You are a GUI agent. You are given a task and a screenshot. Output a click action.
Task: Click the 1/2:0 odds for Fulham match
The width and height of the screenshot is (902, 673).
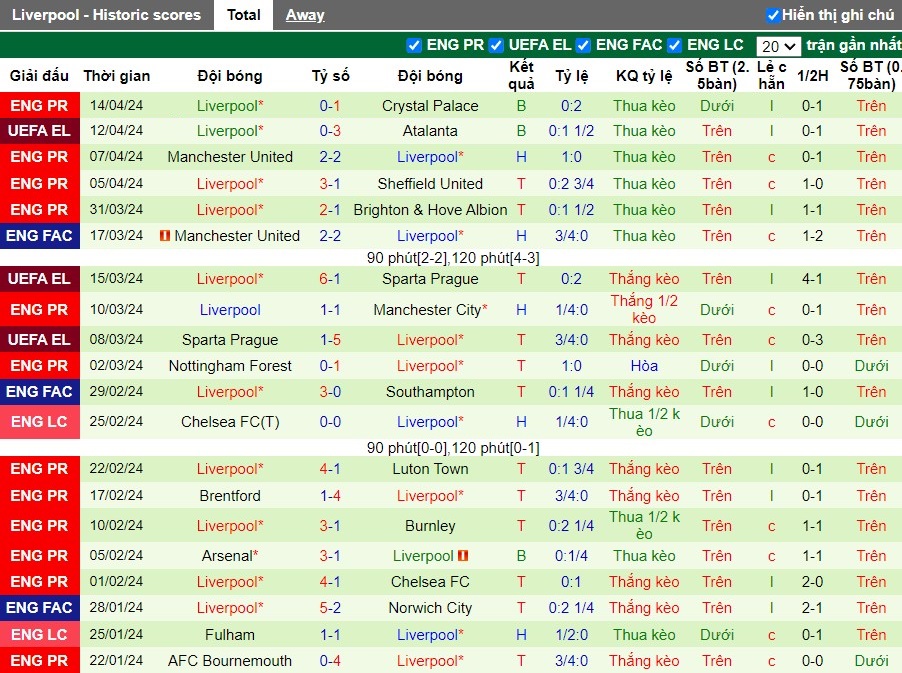571,635
